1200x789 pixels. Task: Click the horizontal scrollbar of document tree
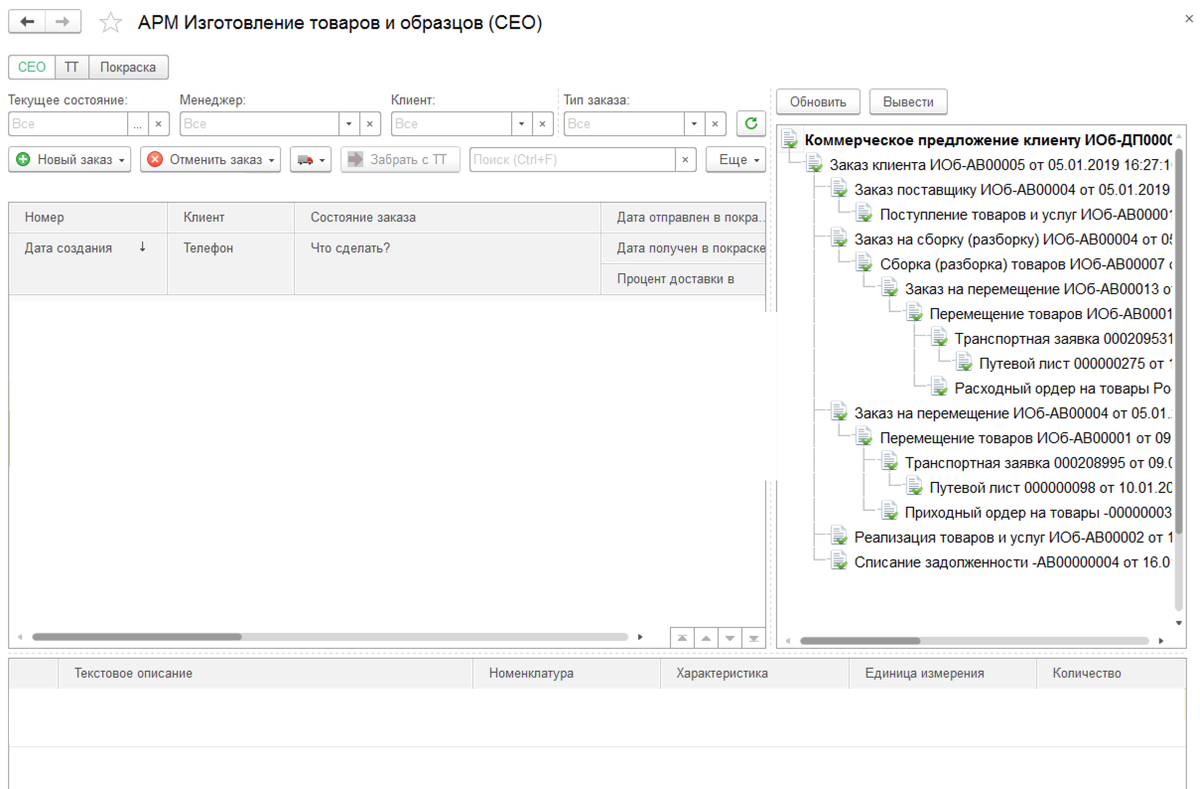click(860, 641)
